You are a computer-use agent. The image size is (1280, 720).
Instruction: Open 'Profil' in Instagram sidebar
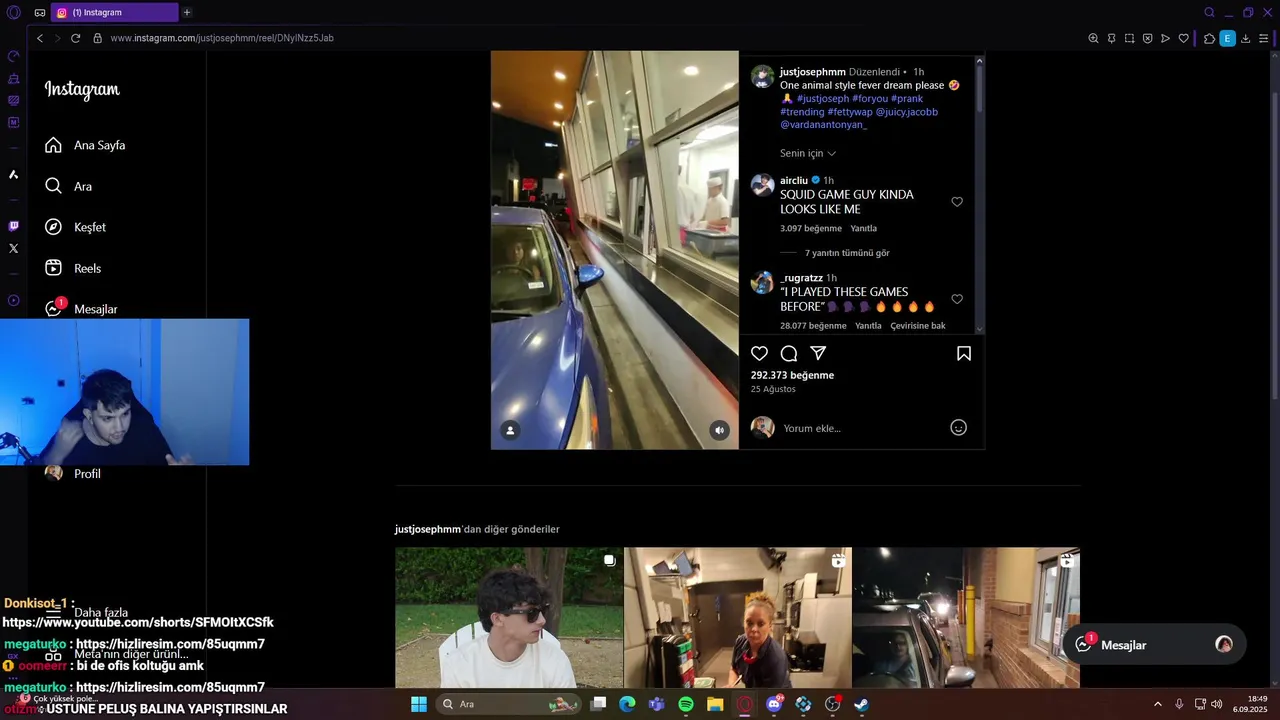[x=73, y=473]
